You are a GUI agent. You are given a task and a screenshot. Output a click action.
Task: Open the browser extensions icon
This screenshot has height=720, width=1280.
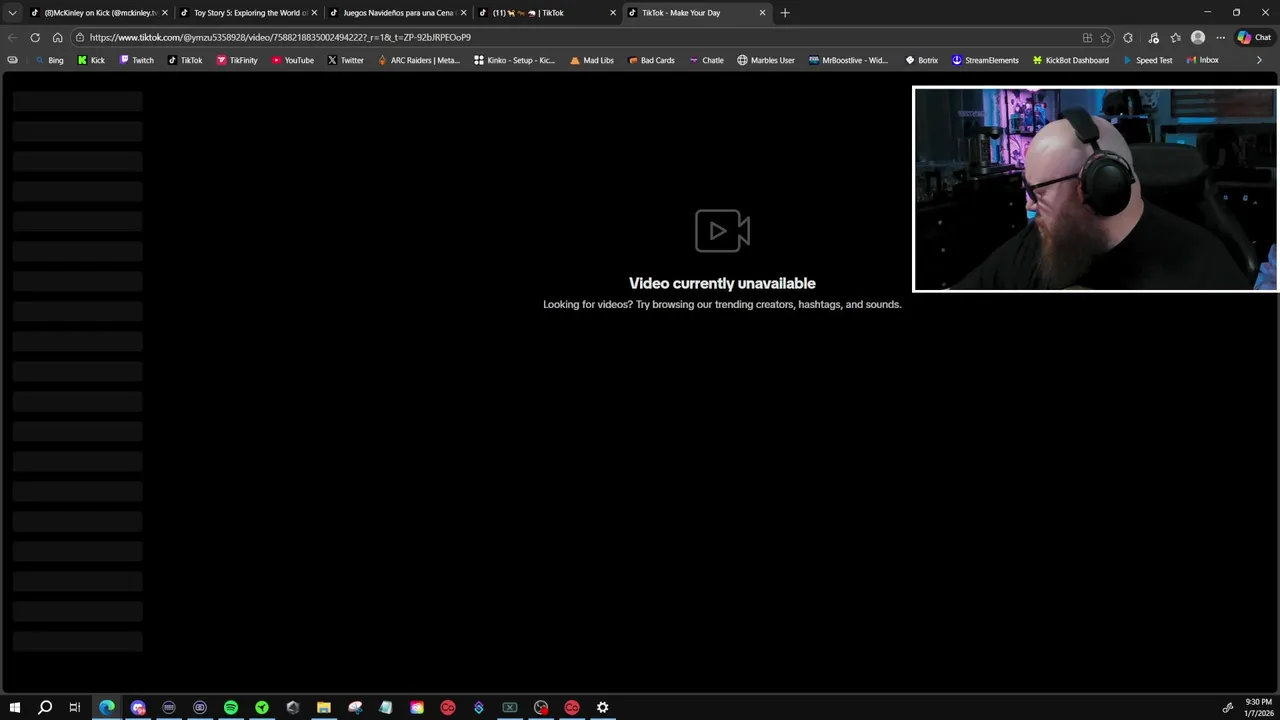point(1128,37)
